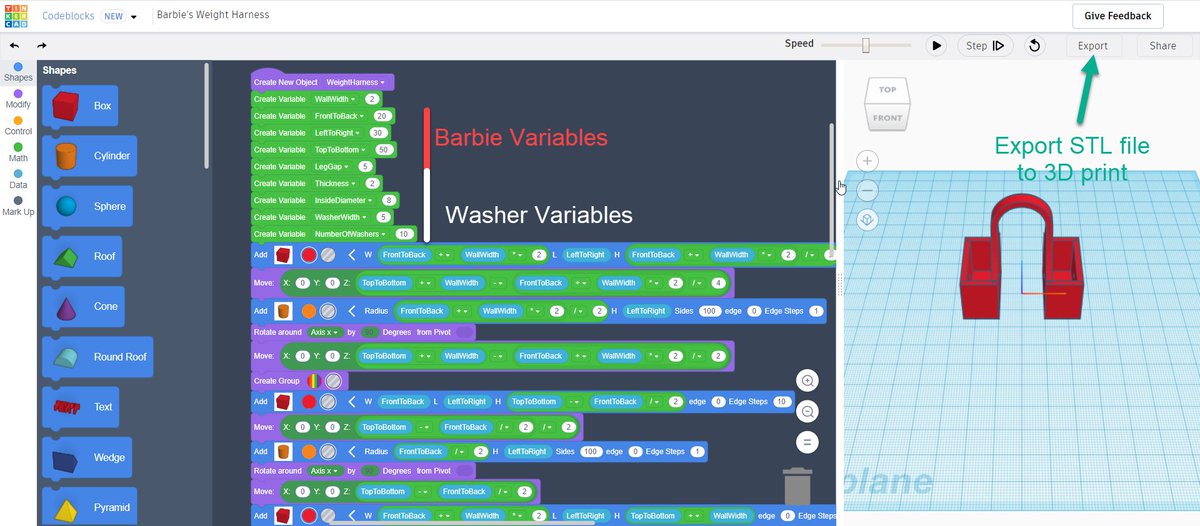Click the home view icon in 3D viewer
Image resolution: width=1200 pixels, height=526 pixels.
pyautogui.click(x=867, y=219)
